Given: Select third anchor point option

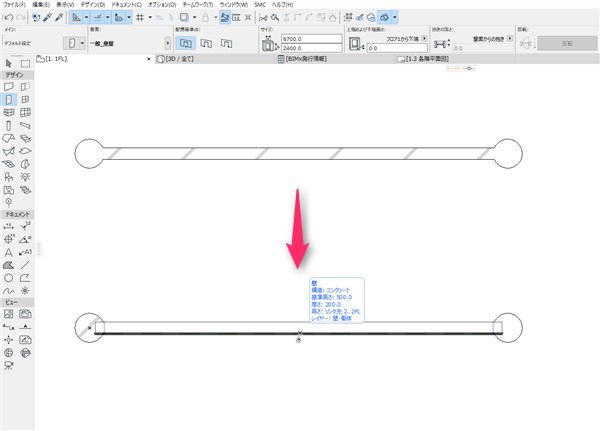Looking at the screenshot, I should [x=227, y=43].
